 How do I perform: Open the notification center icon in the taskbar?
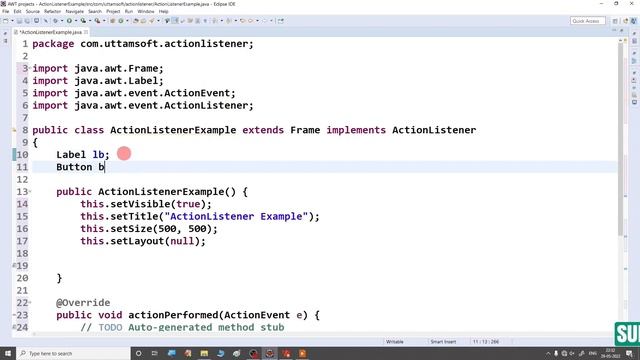tap(629, 353)
